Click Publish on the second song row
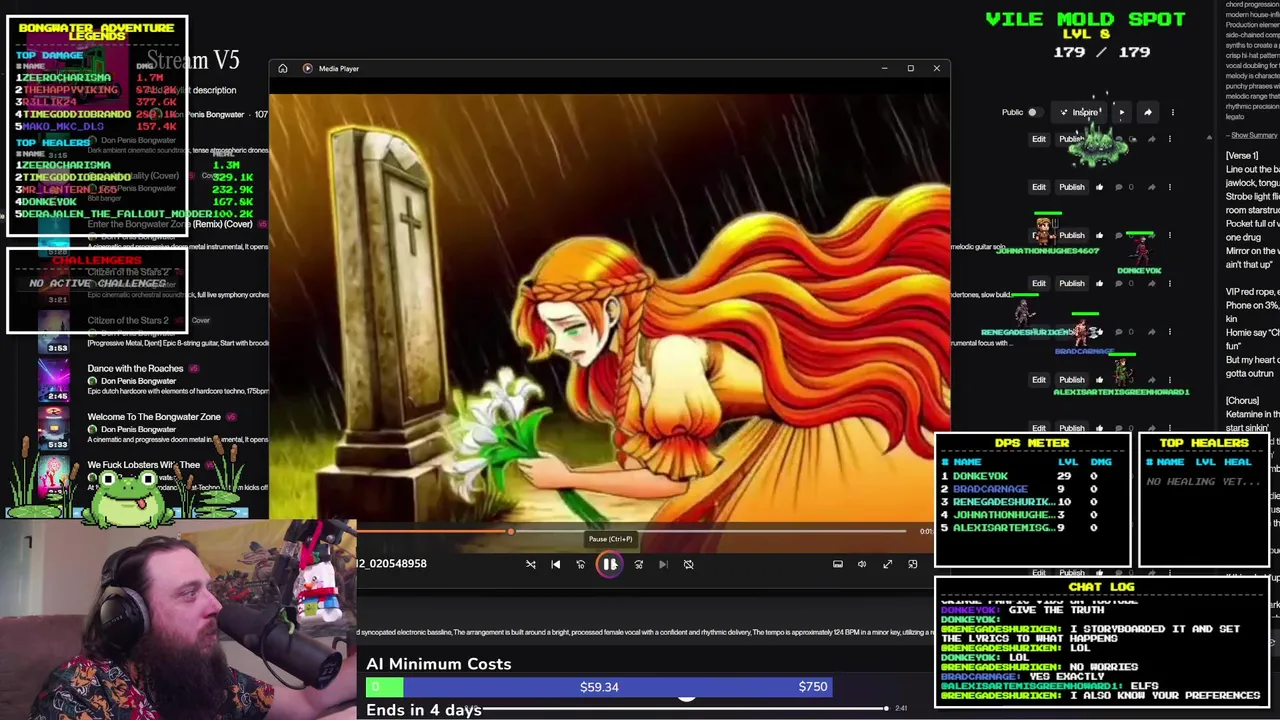Image resolution: width=1280 pixels, height=720 pixels. click(1071, 187)
